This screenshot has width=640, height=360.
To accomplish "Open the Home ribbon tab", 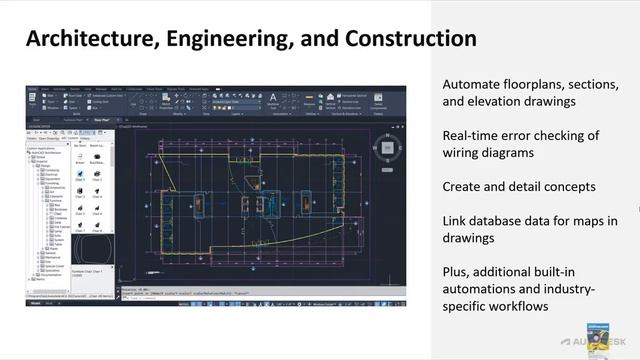I will coord(32,89).
